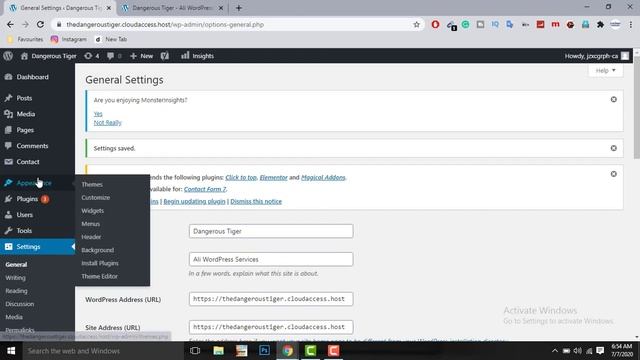Open the Chrome extensions puzzle icon
The width and height of the screenshot is (640, 360).
[600, 24]
